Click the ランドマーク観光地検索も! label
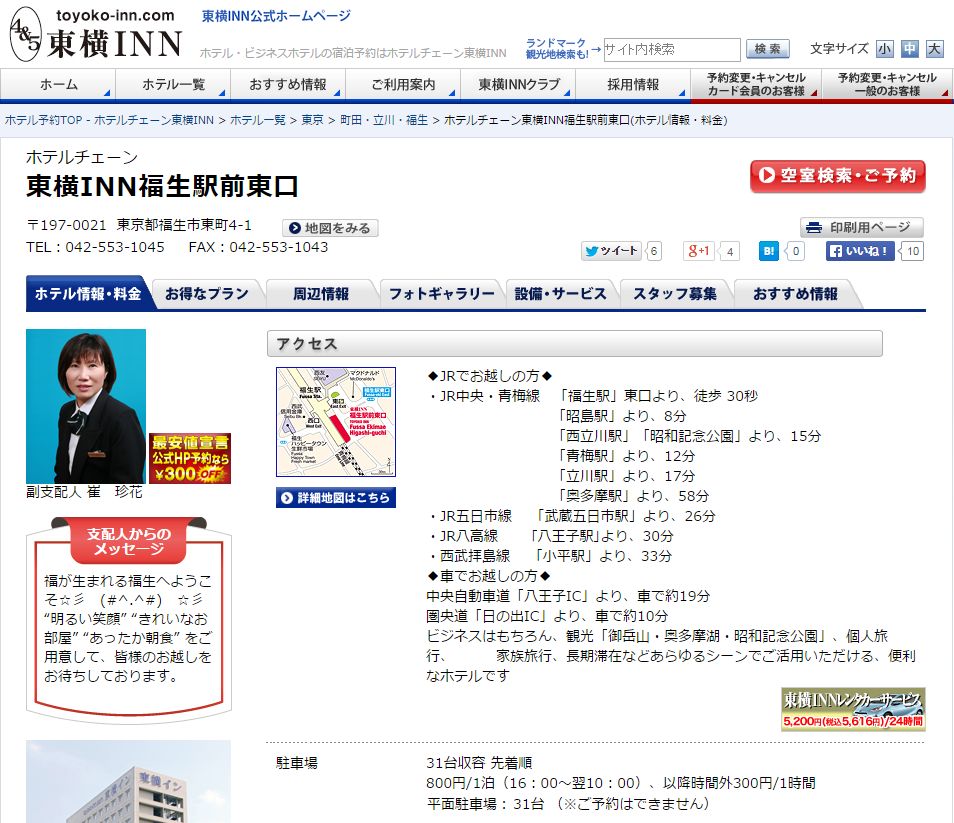This screenshot has width=954, height=823. coord(557,49)
